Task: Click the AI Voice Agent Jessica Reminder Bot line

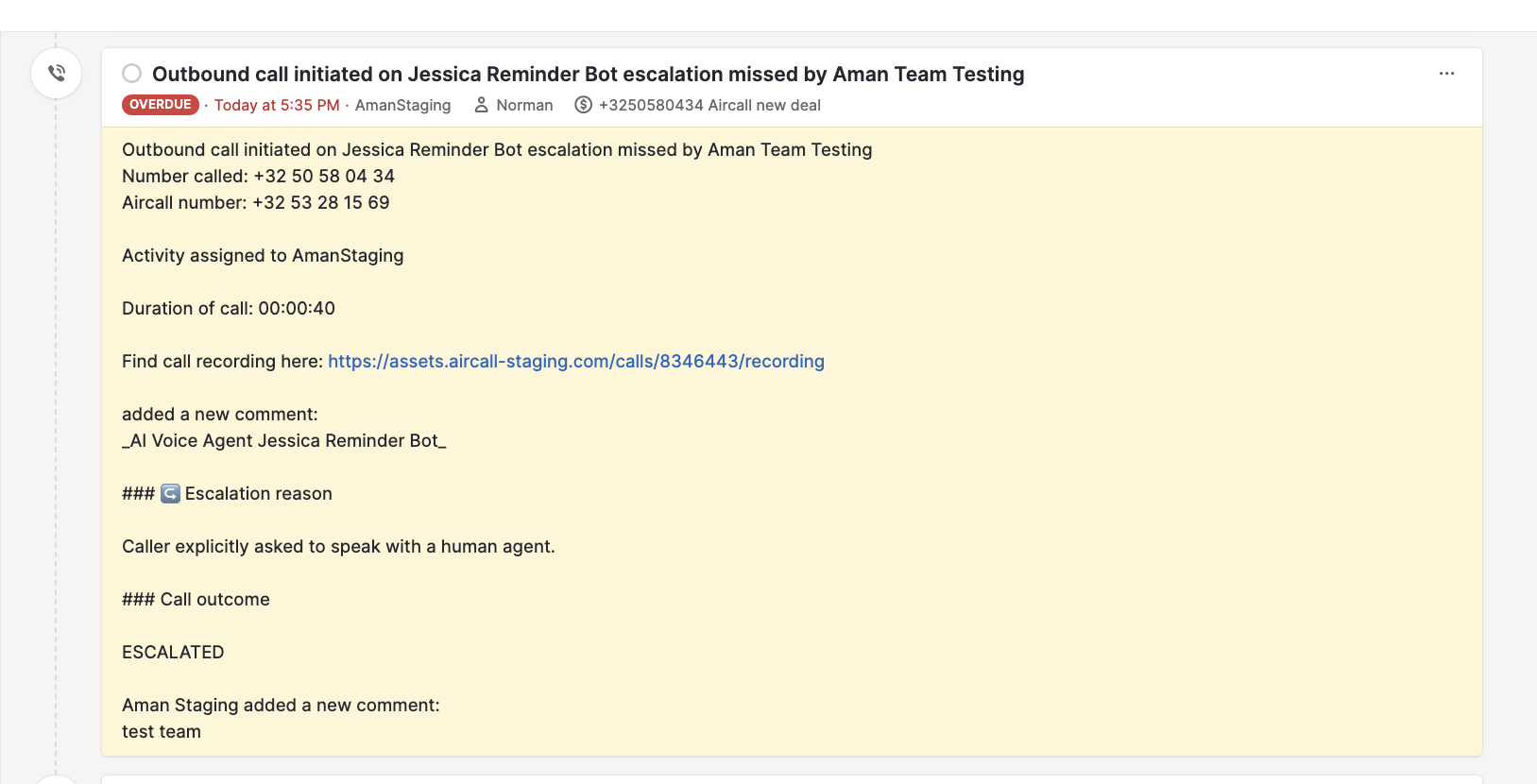Action: click(x=284, y=440)
